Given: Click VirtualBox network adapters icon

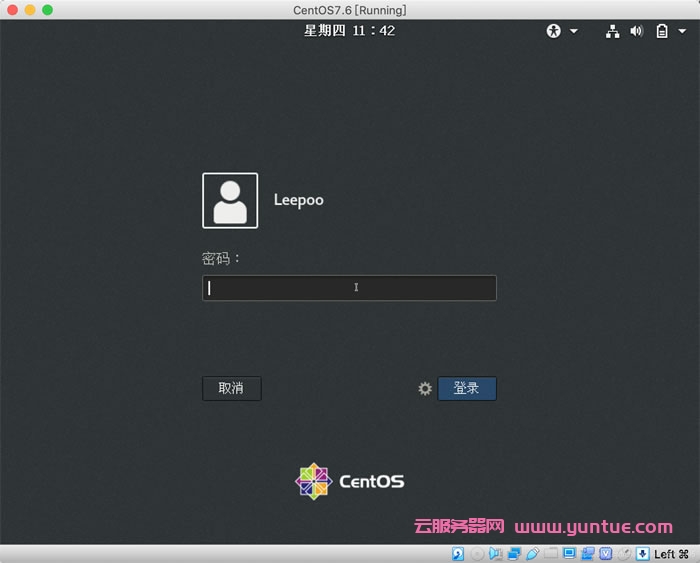Looking at the screenshot, I should pos(514,553).
